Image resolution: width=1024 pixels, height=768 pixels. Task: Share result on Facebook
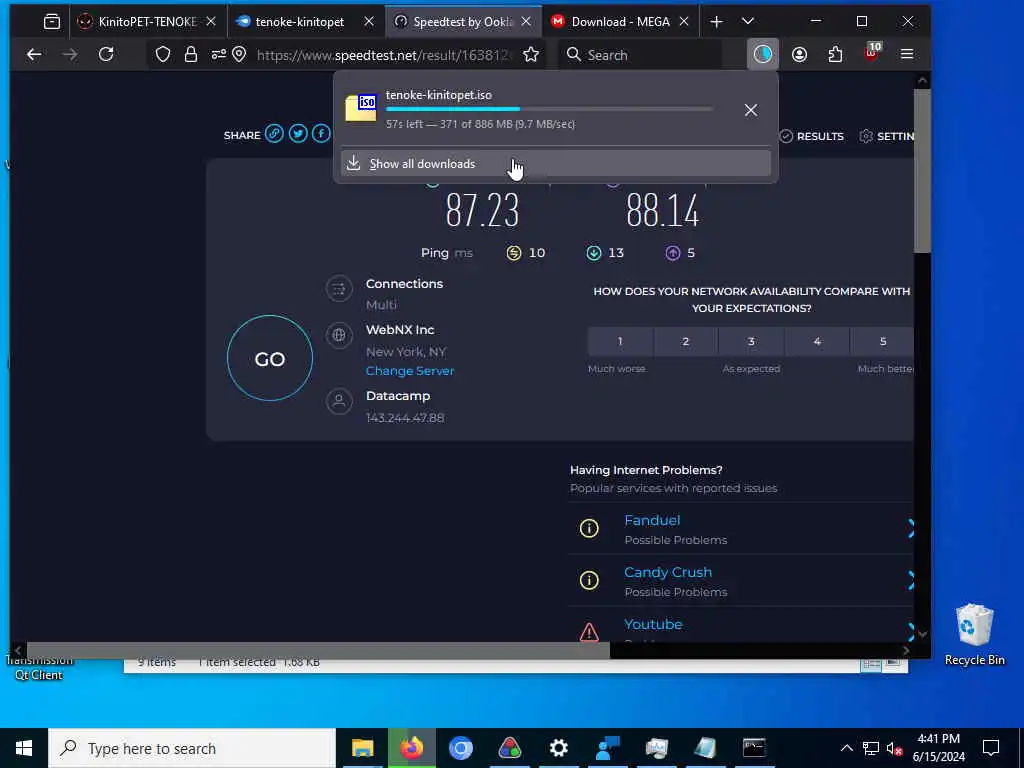pyautogui.click(x=321, y=135)
